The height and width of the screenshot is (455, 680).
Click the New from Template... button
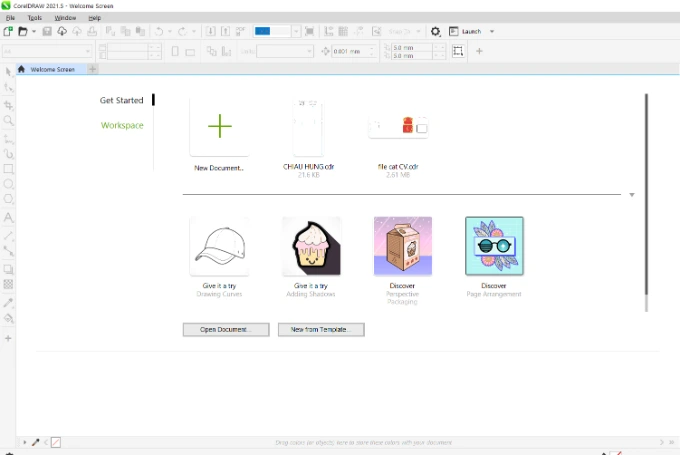click(x=321, y=330)
